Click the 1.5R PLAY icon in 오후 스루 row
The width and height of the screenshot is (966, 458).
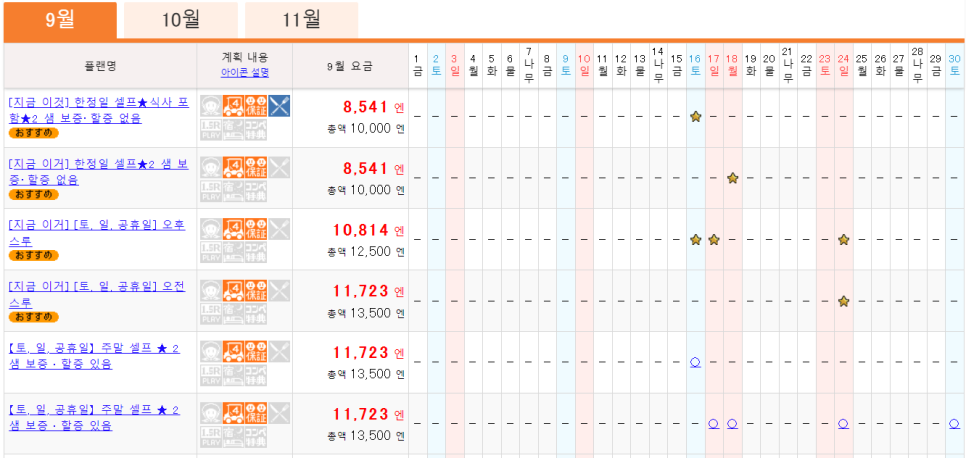click(211, 252)
